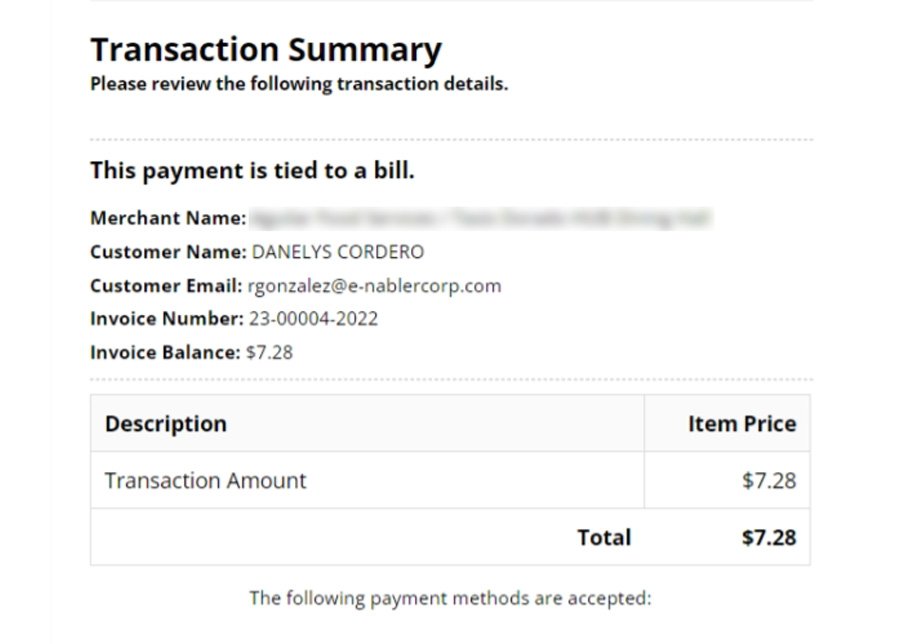
Task: Select "This payment is tied to a bill" heading
Action: pyautogui.click(x=252, y=170)
